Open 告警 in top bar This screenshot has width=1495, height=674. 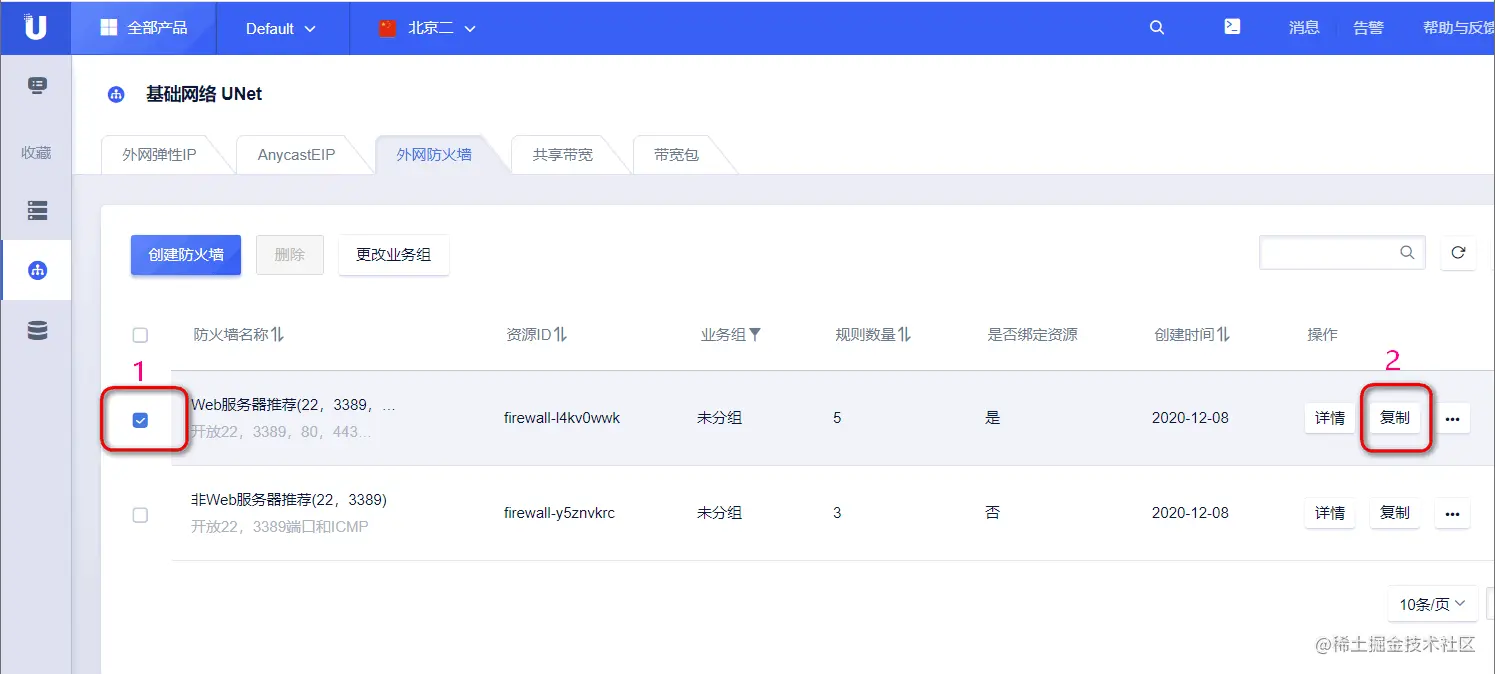1369,28
